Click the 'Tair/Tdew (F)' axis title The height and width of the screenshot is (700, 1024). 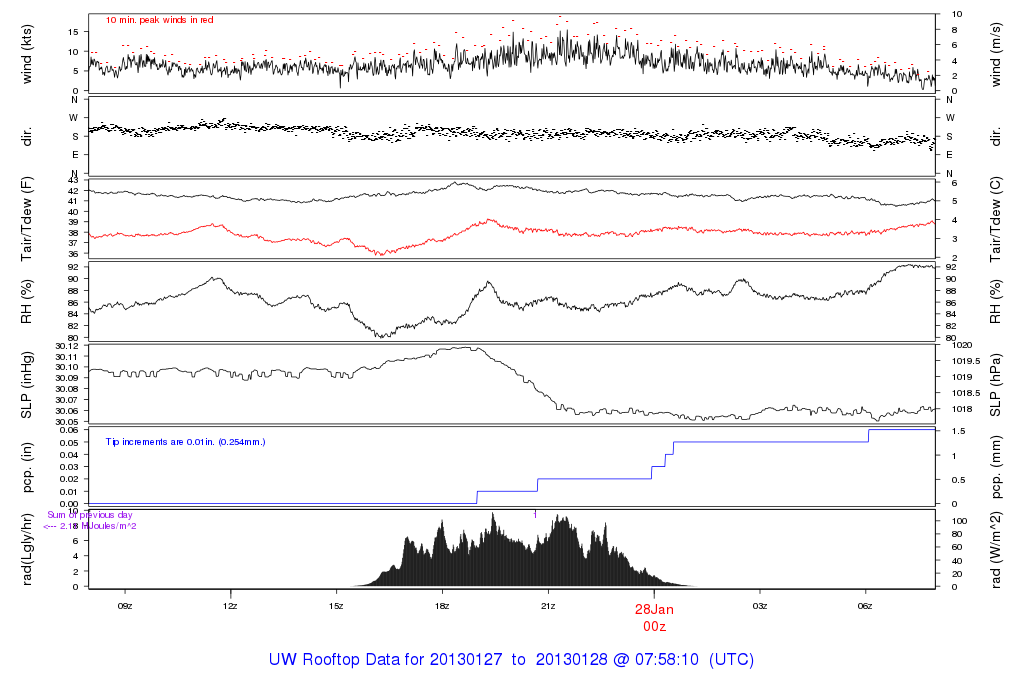click(27, 219)
